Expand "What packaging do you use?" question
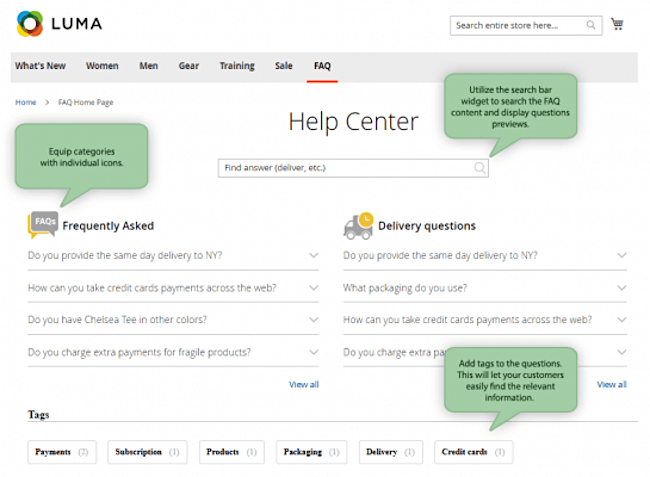650x477 pixels. pyautogui.click(x=621, y=288)
